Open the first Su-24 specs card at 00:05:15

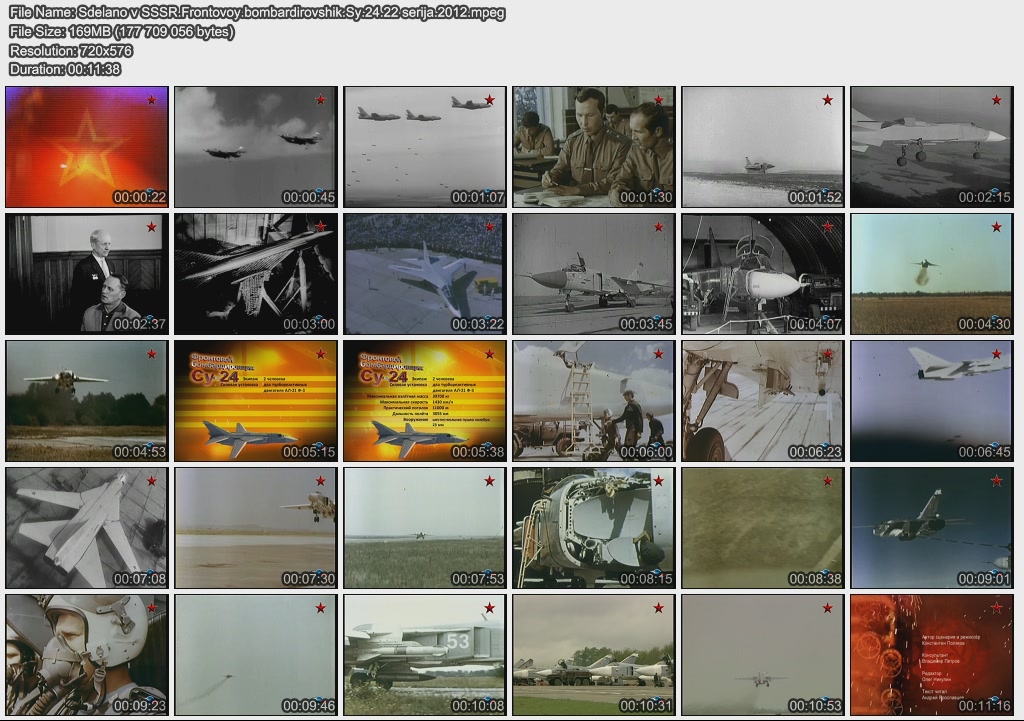point(255,401)
